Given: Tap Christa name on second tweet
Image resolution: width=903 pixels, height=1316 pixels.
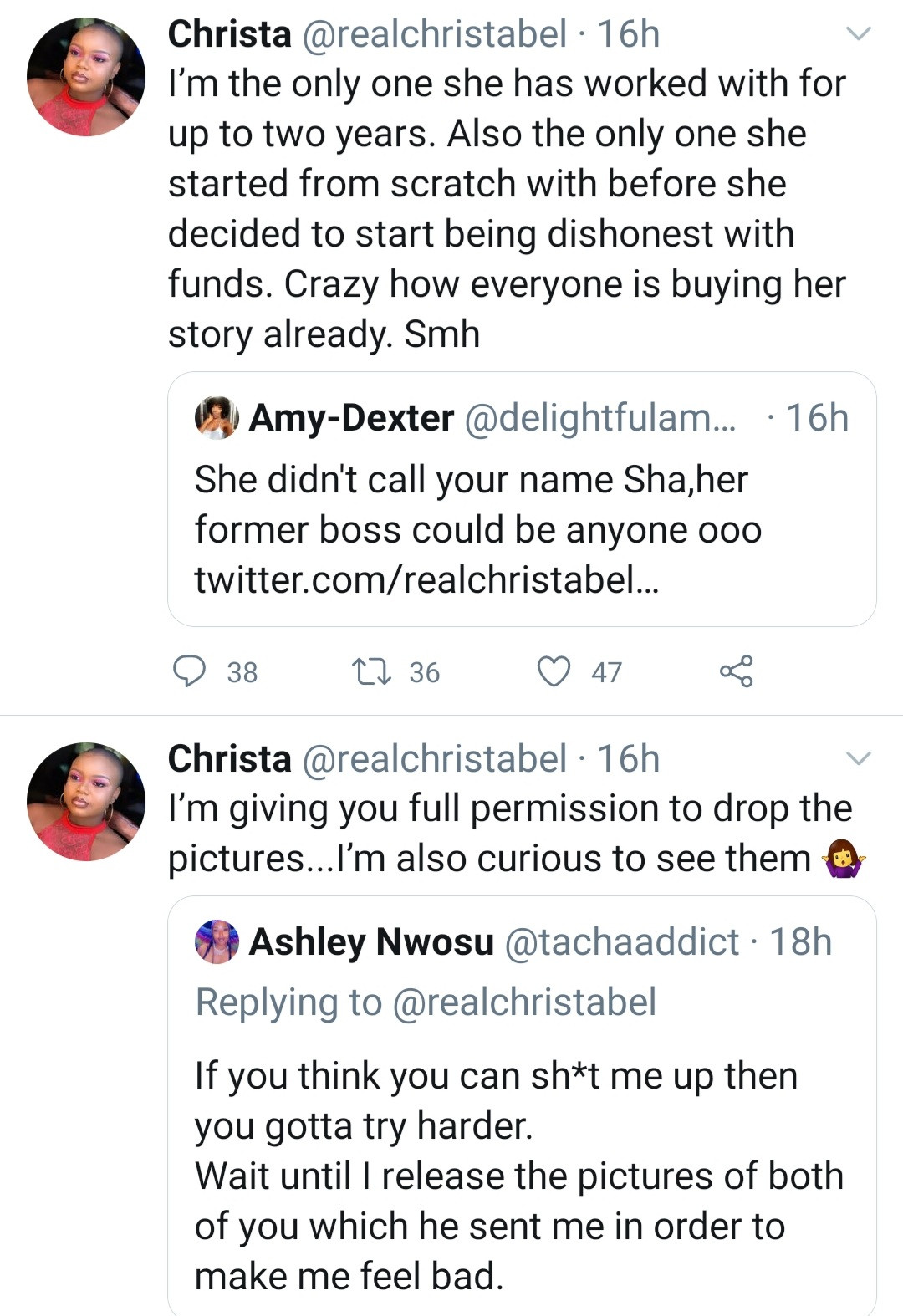Looking at the screenshot, I should coord(229,758).
